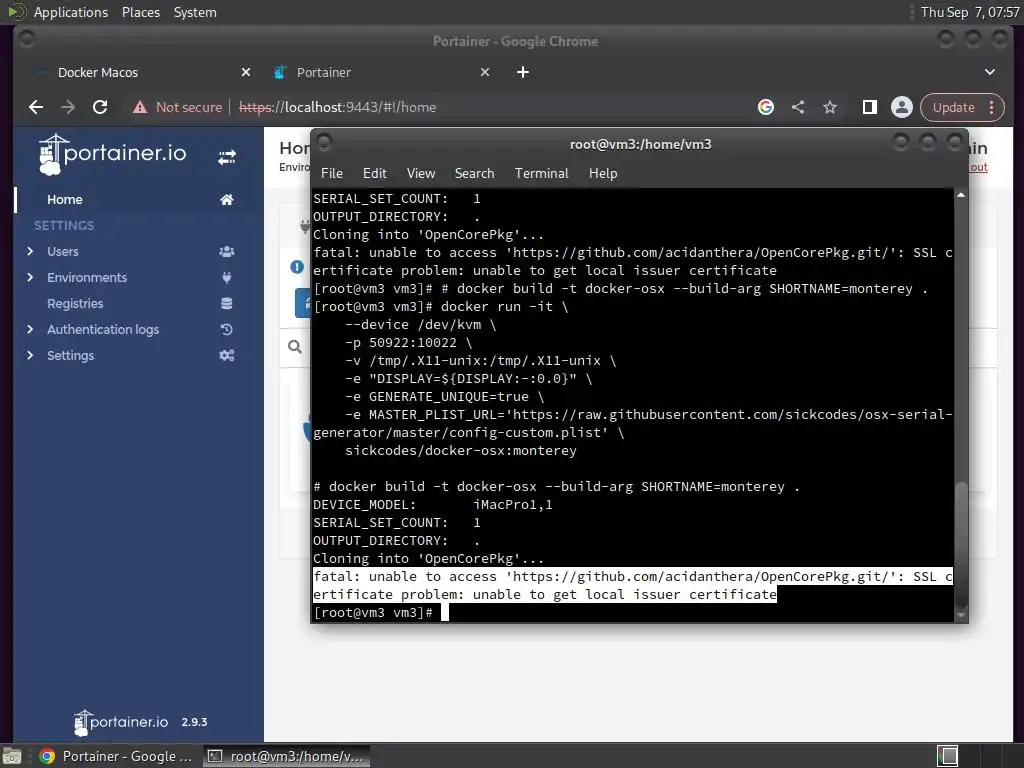Screen dimensions: 1024x768
Task: Expand the Users sidebar section chevron
Action: tap(30, 251)
